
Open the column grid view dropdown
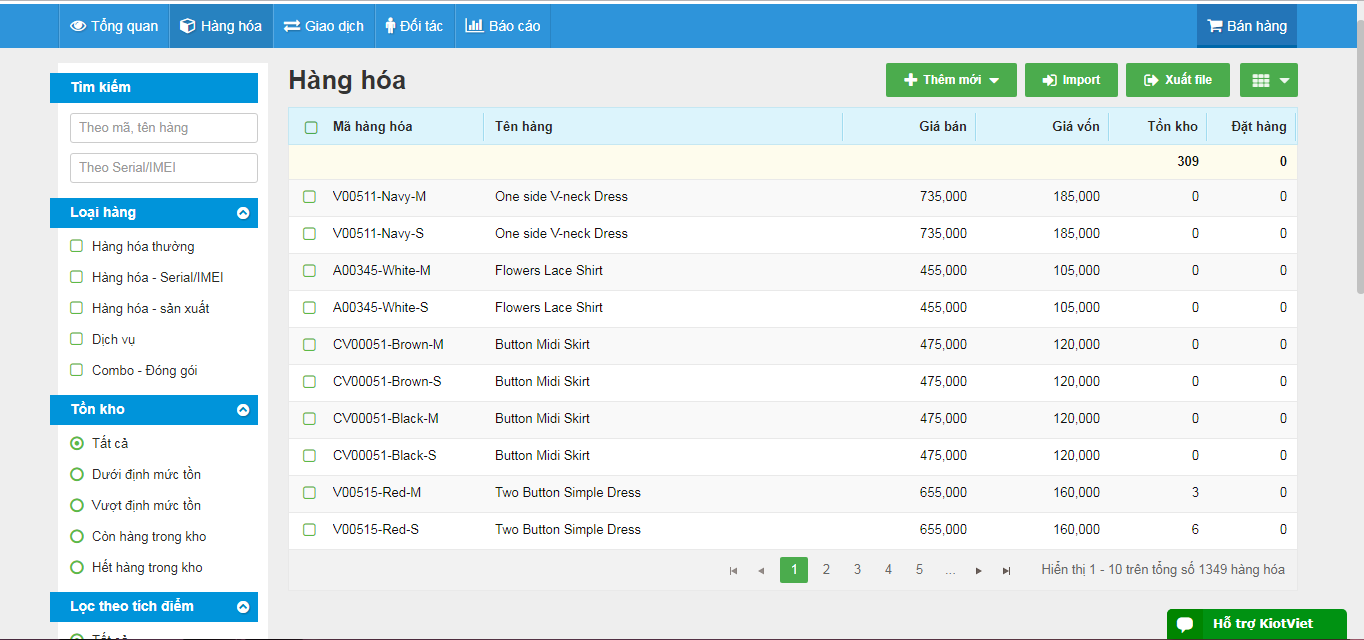point(1268,80)
